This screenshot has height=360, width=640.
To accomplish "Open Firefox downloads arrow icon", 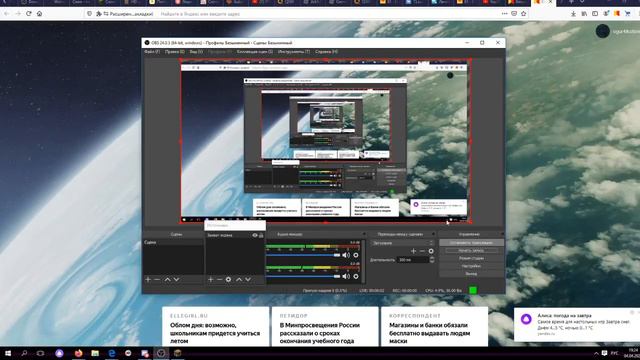I will [573, 13].
